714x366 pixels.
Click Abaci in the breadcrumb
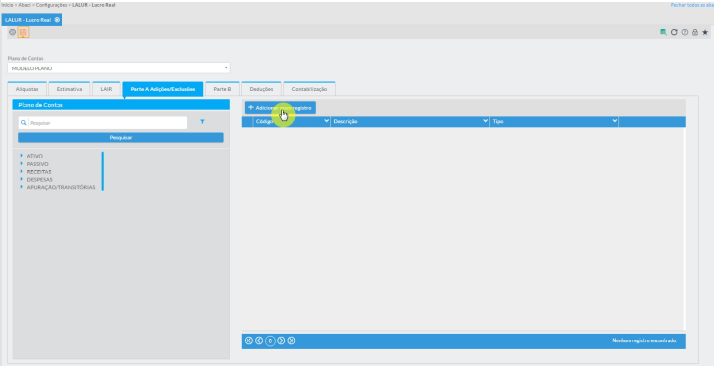pos(24,5)
